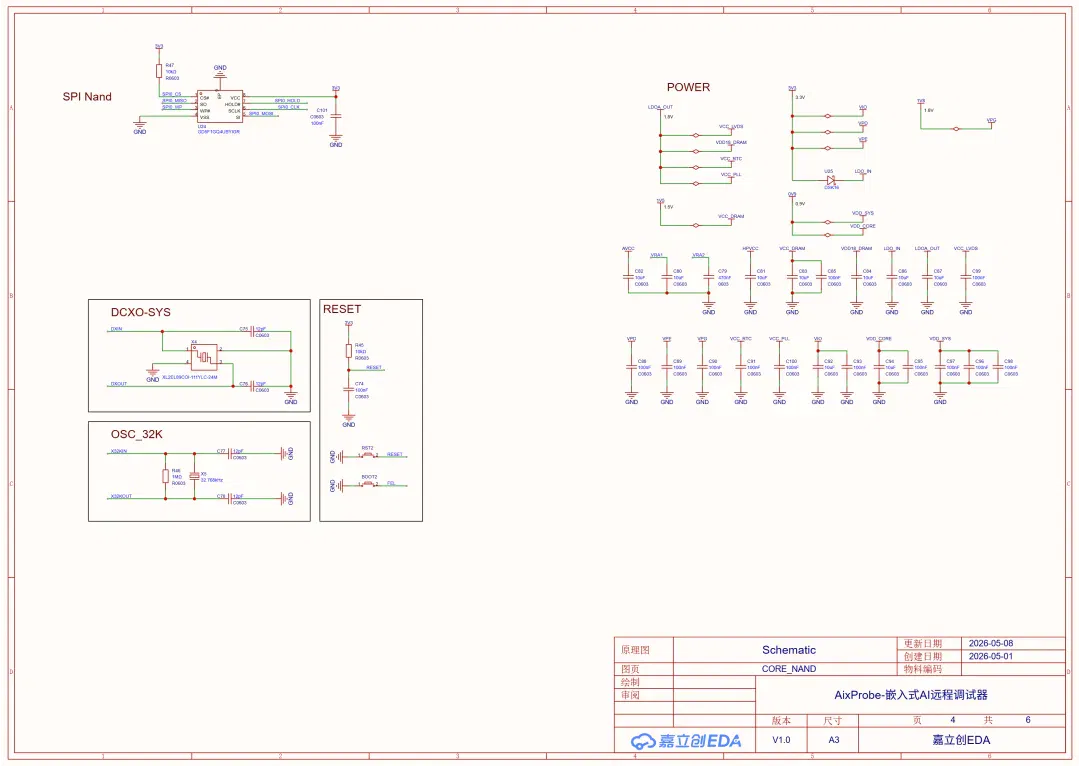Viewport: 1080px width, 766px height.
Task: Click the R48 1MΩ resistor symbol
Action: pos(165,475)
